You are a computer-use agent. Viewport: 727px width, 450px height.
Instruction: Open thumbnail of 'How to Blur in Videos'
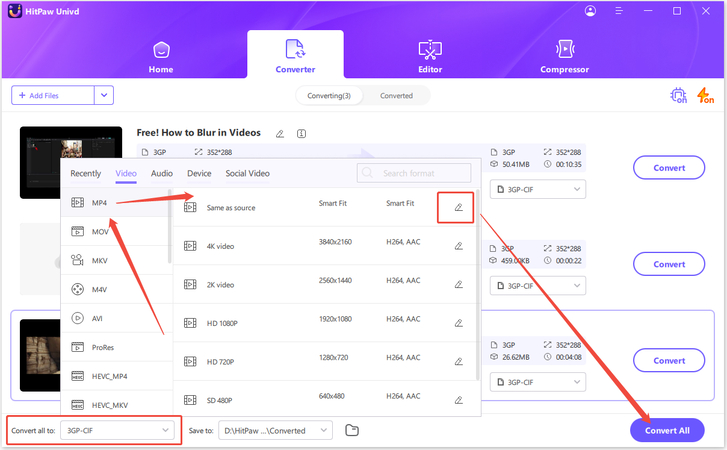click(x=70, y=143)
